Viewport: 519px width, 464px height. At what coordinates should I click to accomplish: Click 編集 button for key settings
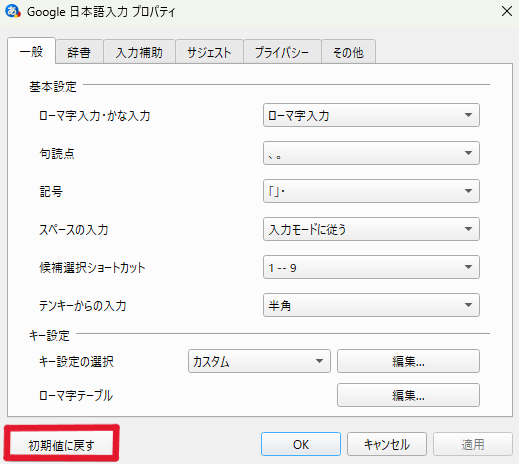(408, 361)
